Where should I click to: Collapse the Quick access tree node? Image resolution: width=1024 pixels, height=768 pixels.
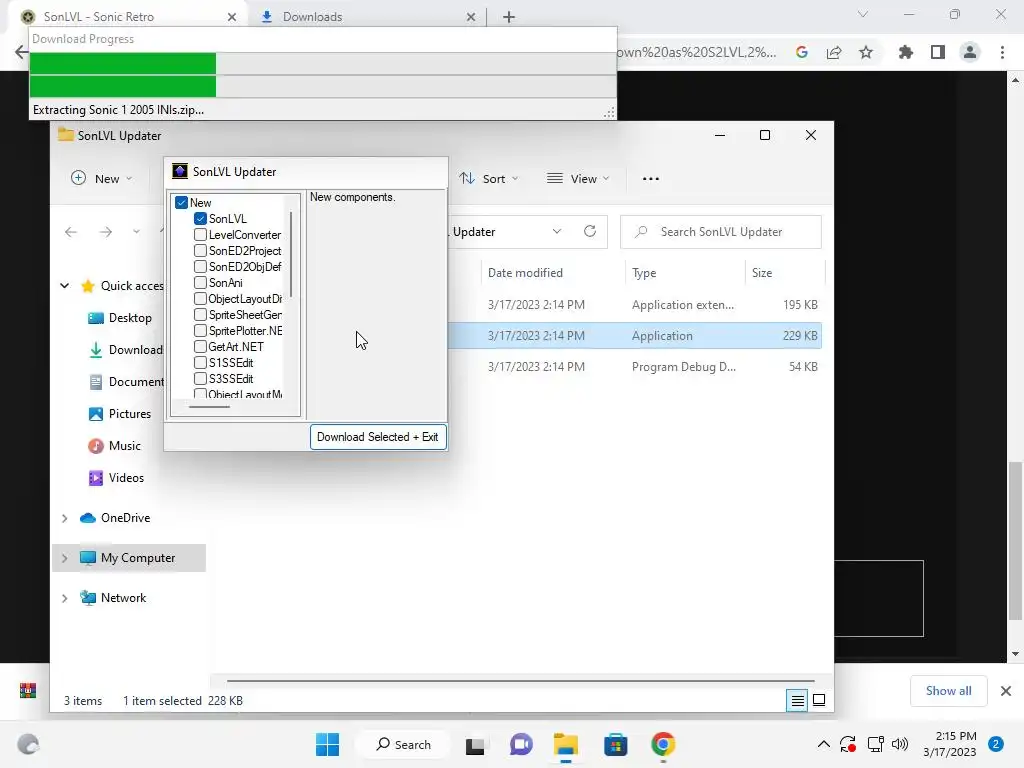pyautogui.click(x=65, y=285)
